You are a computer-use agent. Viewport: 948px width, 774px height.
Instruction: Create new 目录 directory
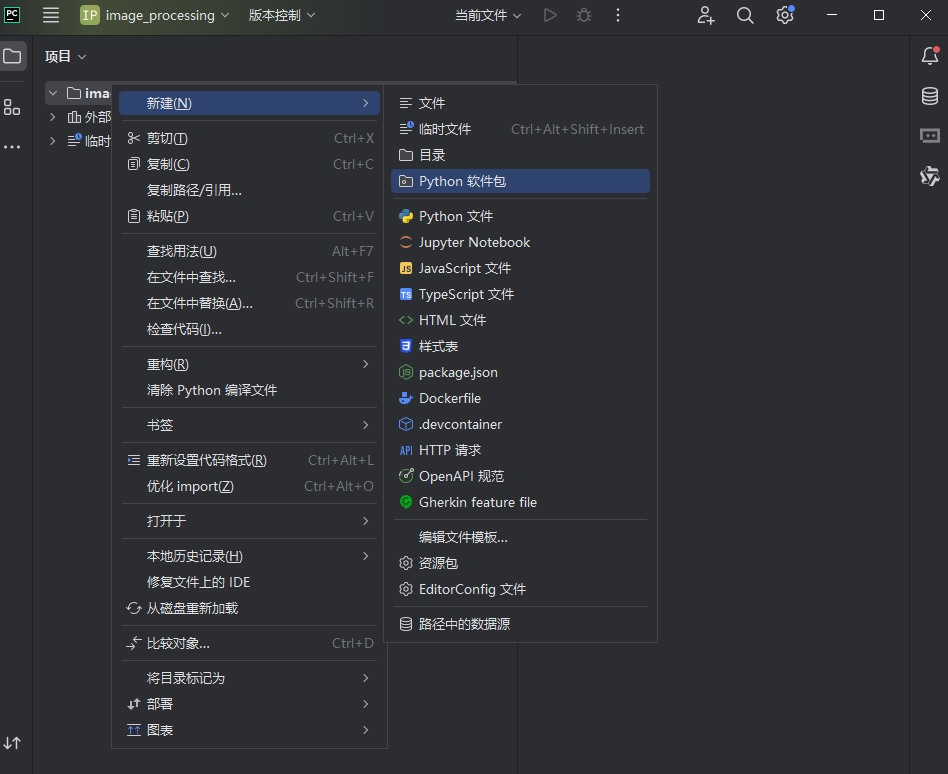521,155
